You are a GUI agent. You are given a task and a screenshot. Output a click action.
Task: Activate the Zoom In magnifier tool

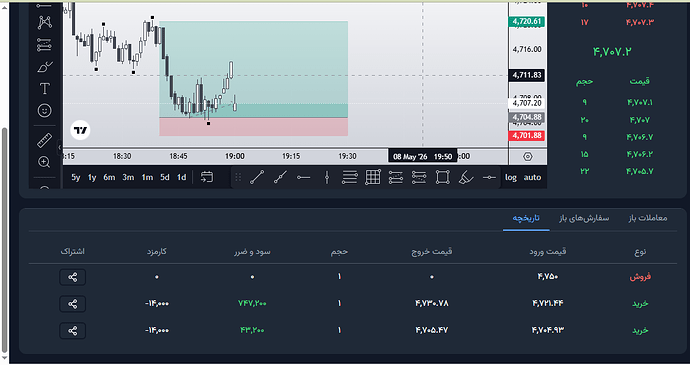[x=44, y=162]
